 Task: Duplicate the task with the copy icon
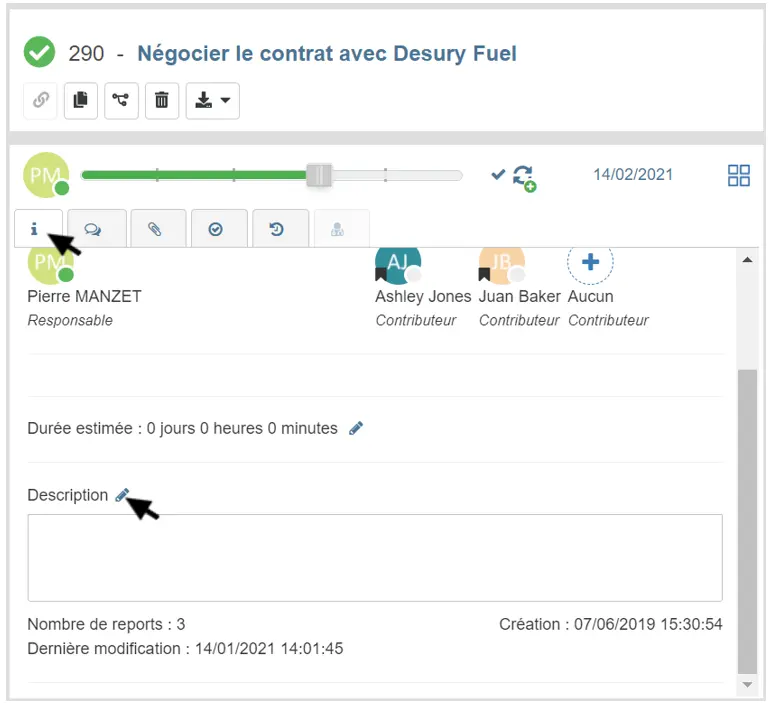(81, 100)
